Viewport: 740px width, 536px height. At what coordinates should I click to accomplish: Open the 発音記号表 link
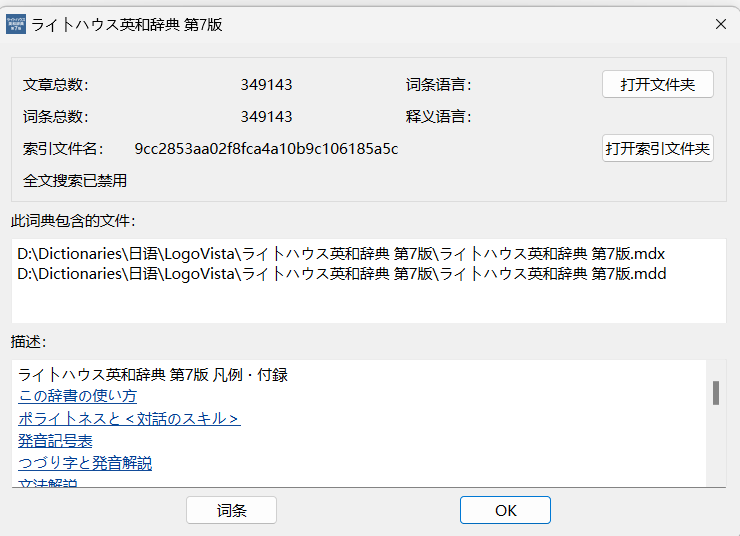pyautogui.click(x=55, y=441)
